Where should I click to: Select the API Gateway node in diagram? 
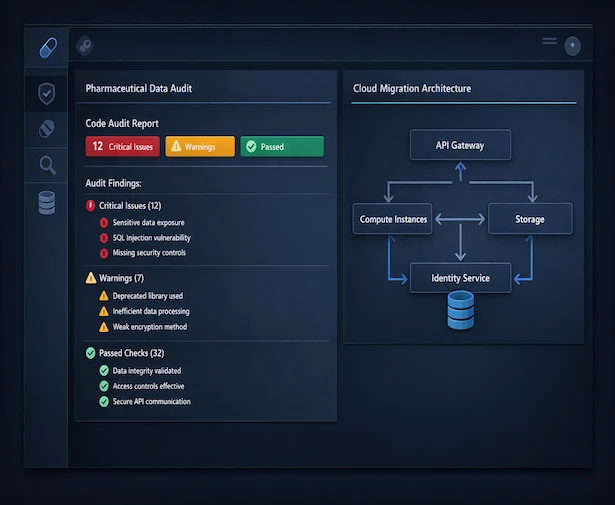click(x=460, y=145)
